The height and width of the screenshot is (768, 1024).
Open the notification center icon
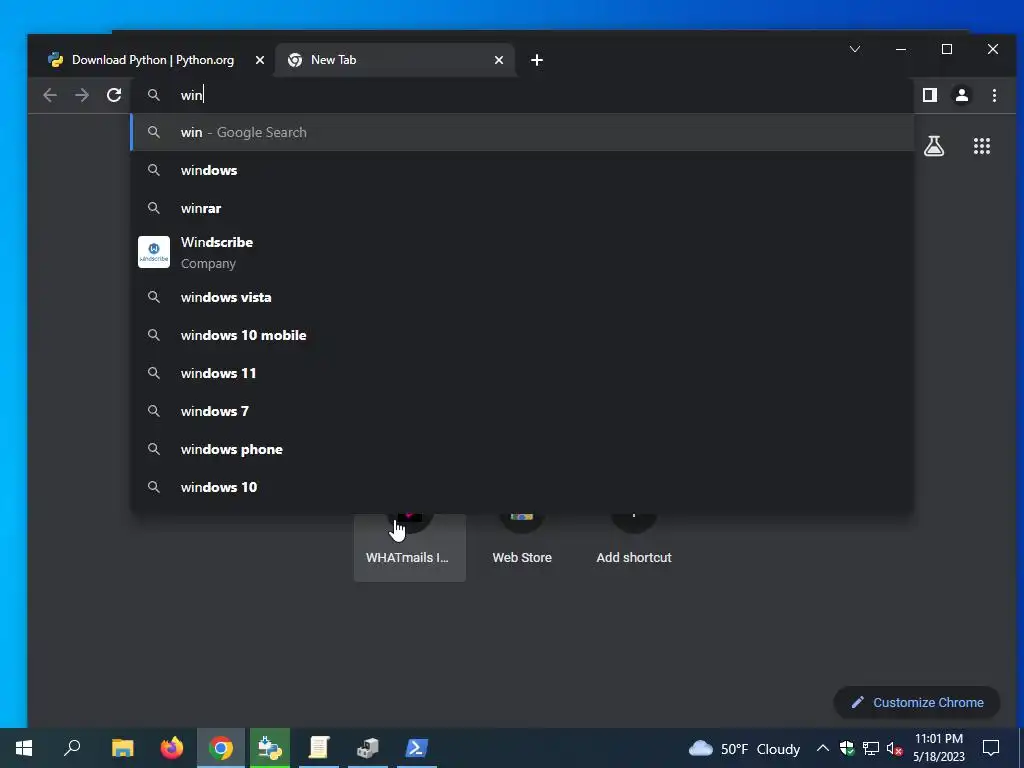(991, 748)
